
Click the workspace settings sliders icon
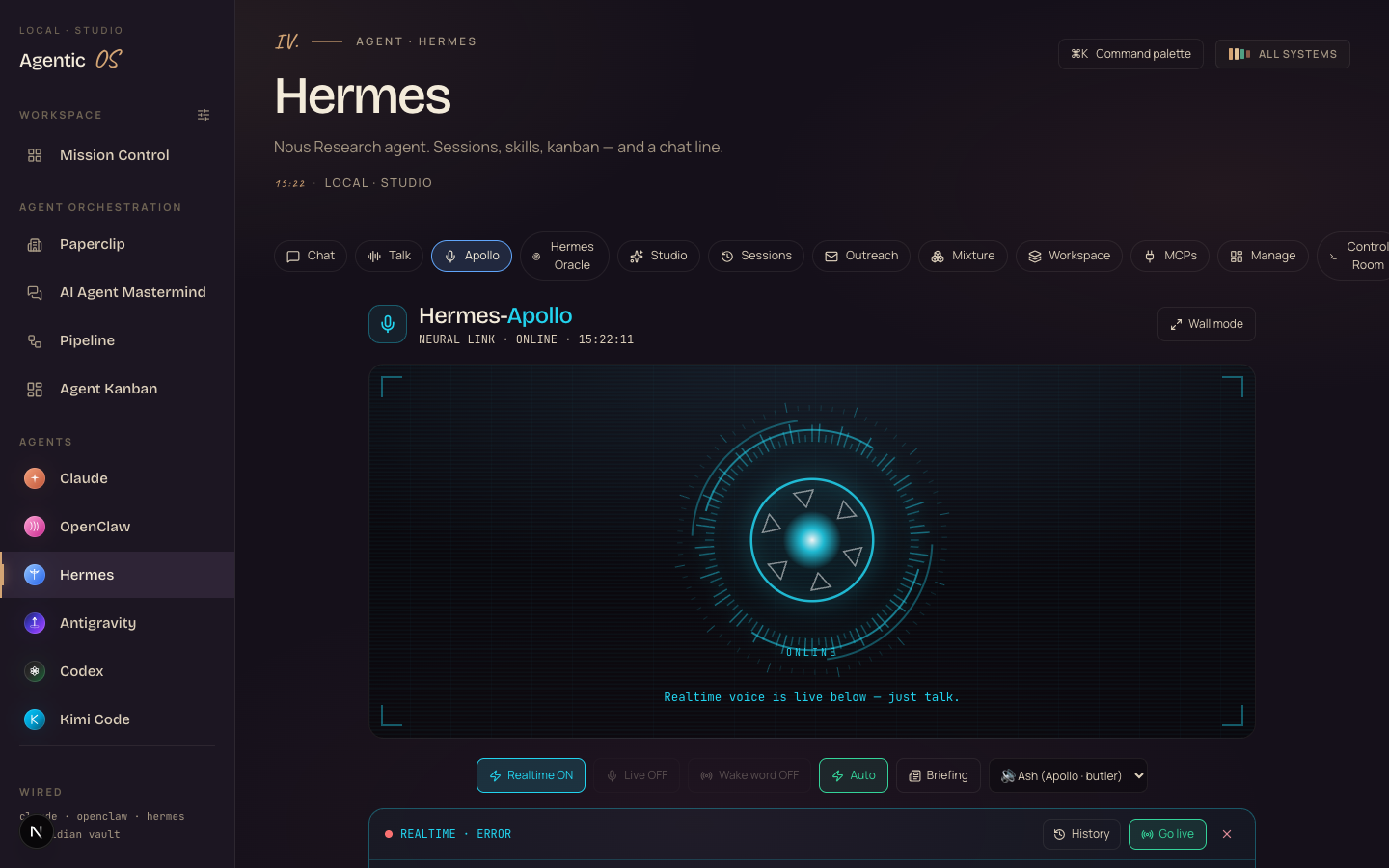point(204,115)
